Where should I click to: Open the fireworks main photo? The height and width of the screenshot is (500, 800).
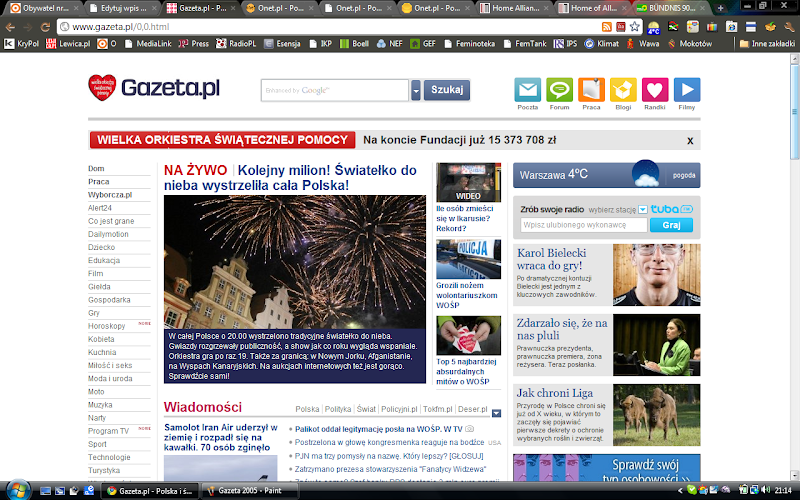pyautogui.click(x=295, y=262)
